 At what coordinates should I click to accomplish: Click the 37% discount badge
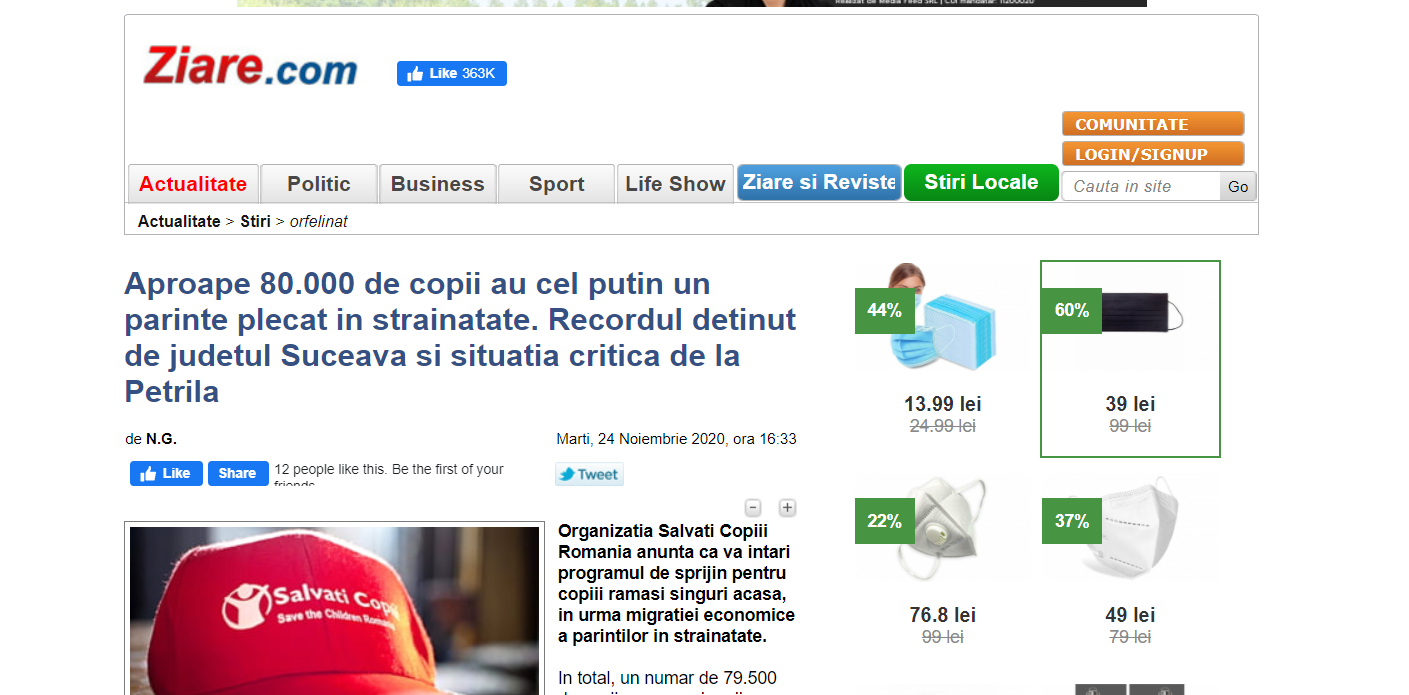pos(1072,521)
